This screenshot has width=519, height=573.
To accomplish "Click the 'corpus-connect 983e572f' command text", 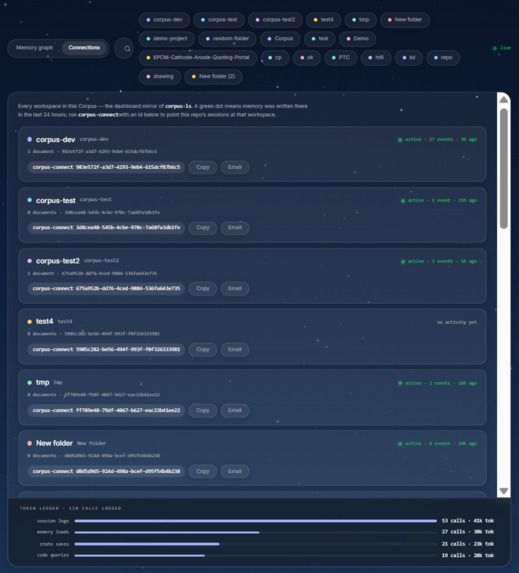I will [x=106, y=167].
